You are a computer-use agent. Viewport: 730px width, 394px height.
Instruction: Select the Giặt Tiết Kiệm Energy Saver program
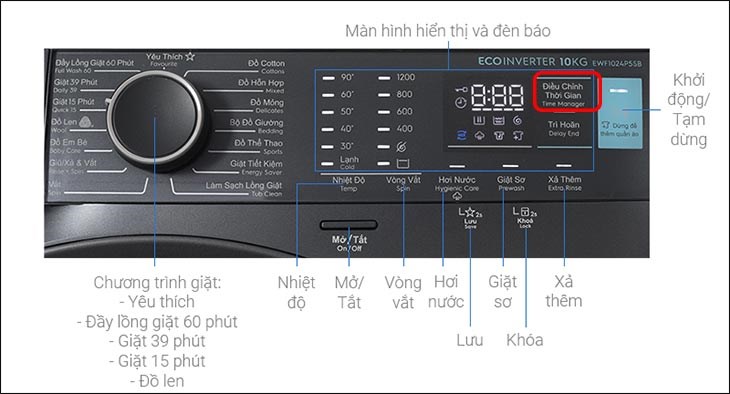click(x=257, y=167)
